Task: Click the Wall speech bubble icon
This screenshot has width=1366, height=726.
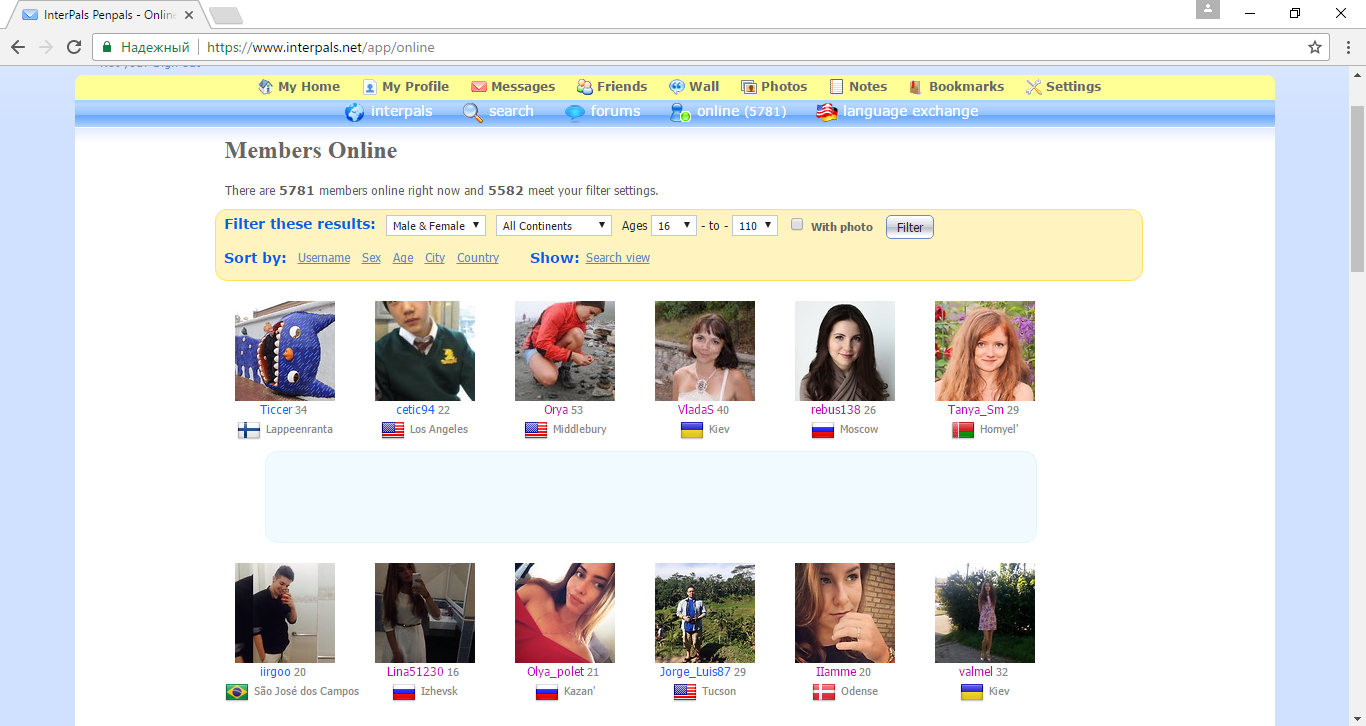Action: tap(677, 87)
